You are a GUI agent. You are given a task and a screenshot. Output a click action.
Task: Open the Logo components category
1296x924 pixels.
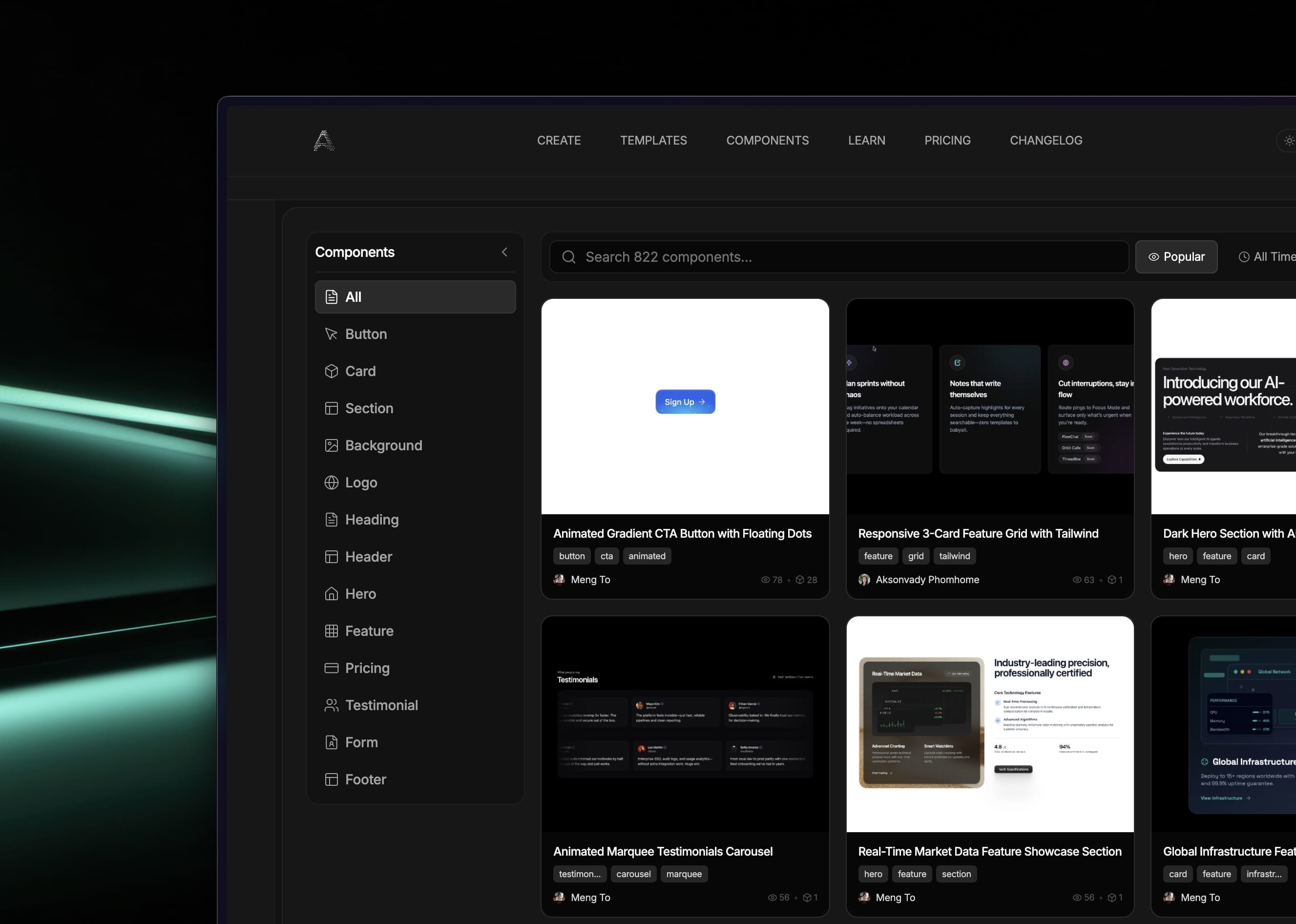(x=361, y=482)
